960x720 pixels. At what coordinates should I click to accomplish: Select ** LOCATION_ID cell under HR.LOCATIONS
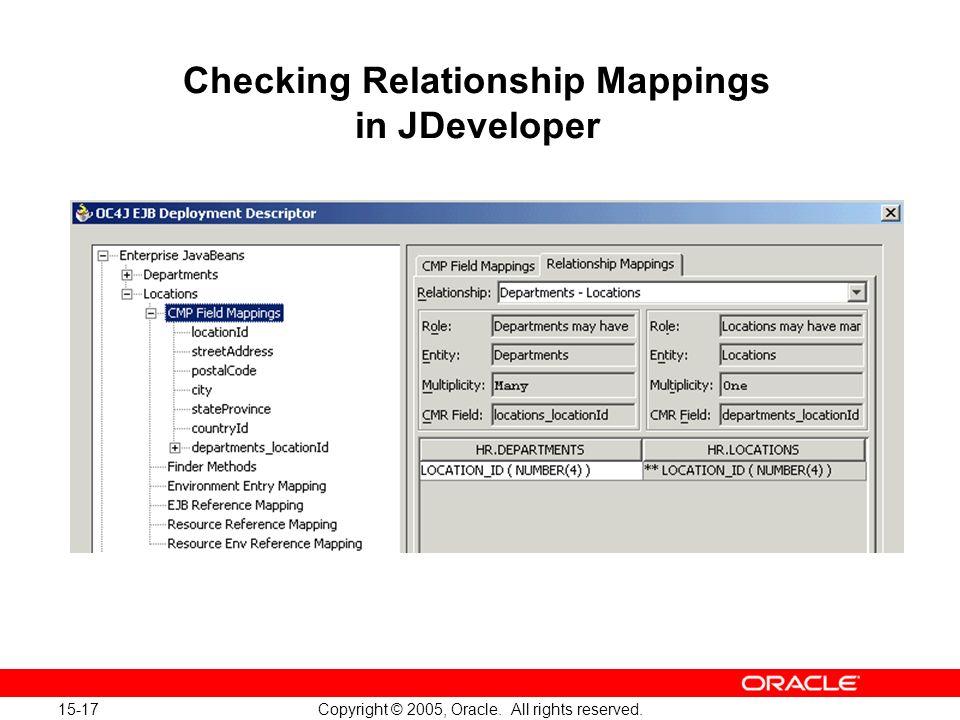pyautogui.click(x=754, y=470)
